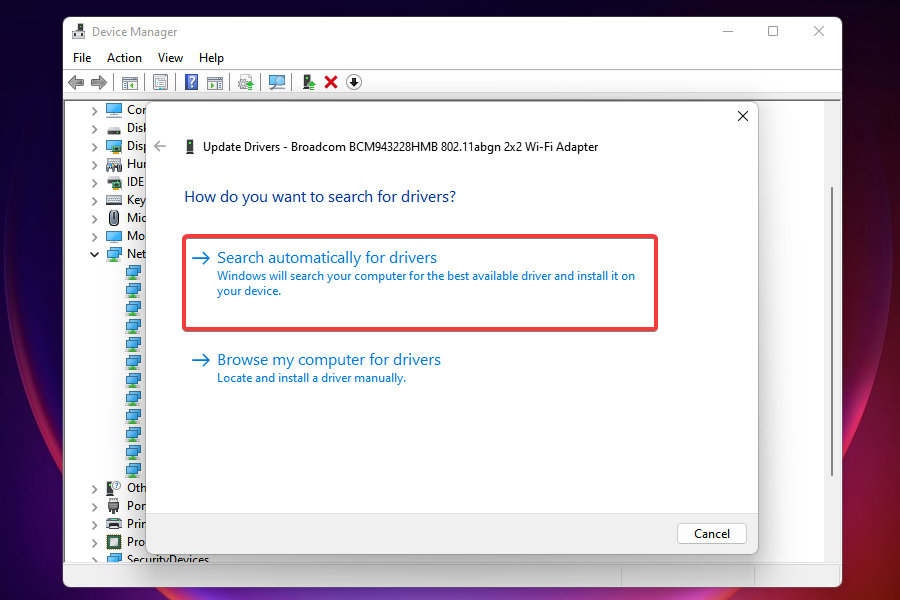Click the Keyboards category icon in the tree
900x600 pixels.
tap(112, 199)
